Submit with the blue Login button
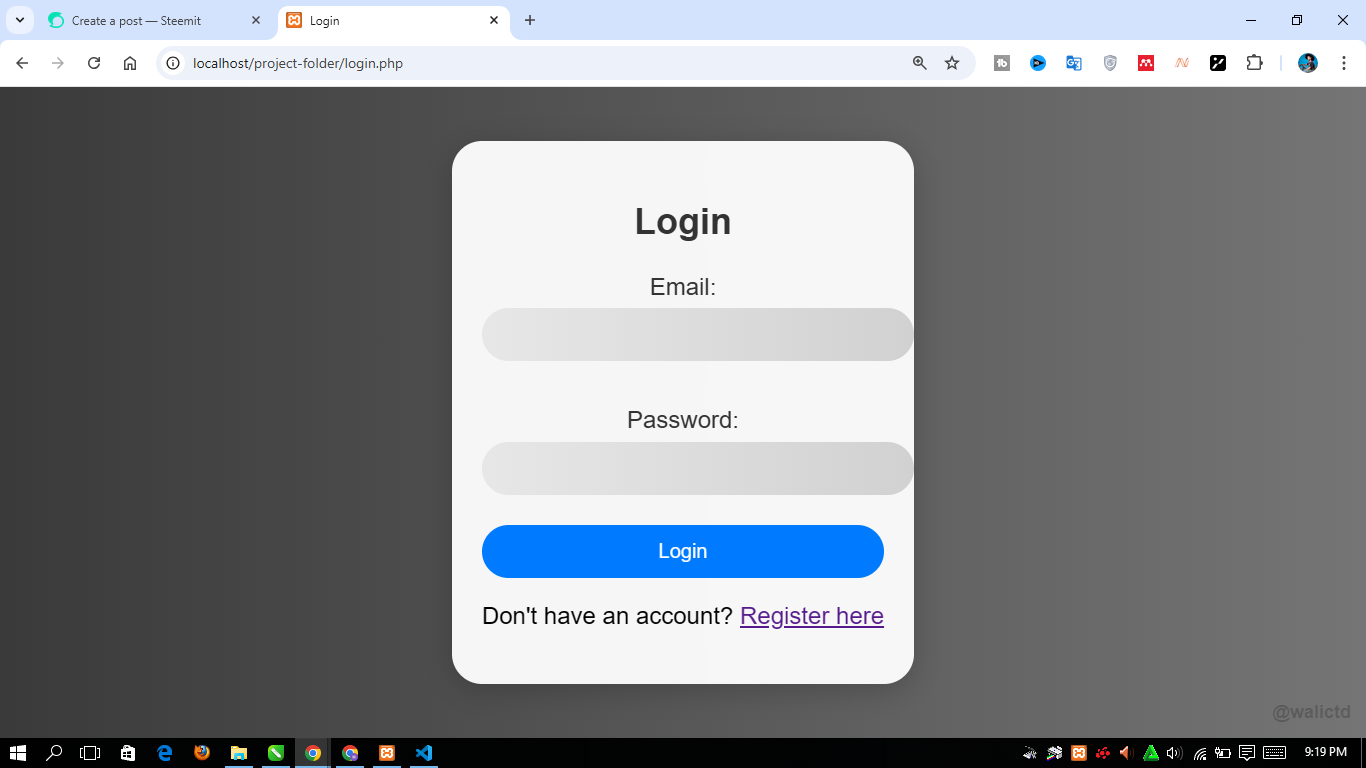This screenshot has width=1366, height=768. point(683,551)
